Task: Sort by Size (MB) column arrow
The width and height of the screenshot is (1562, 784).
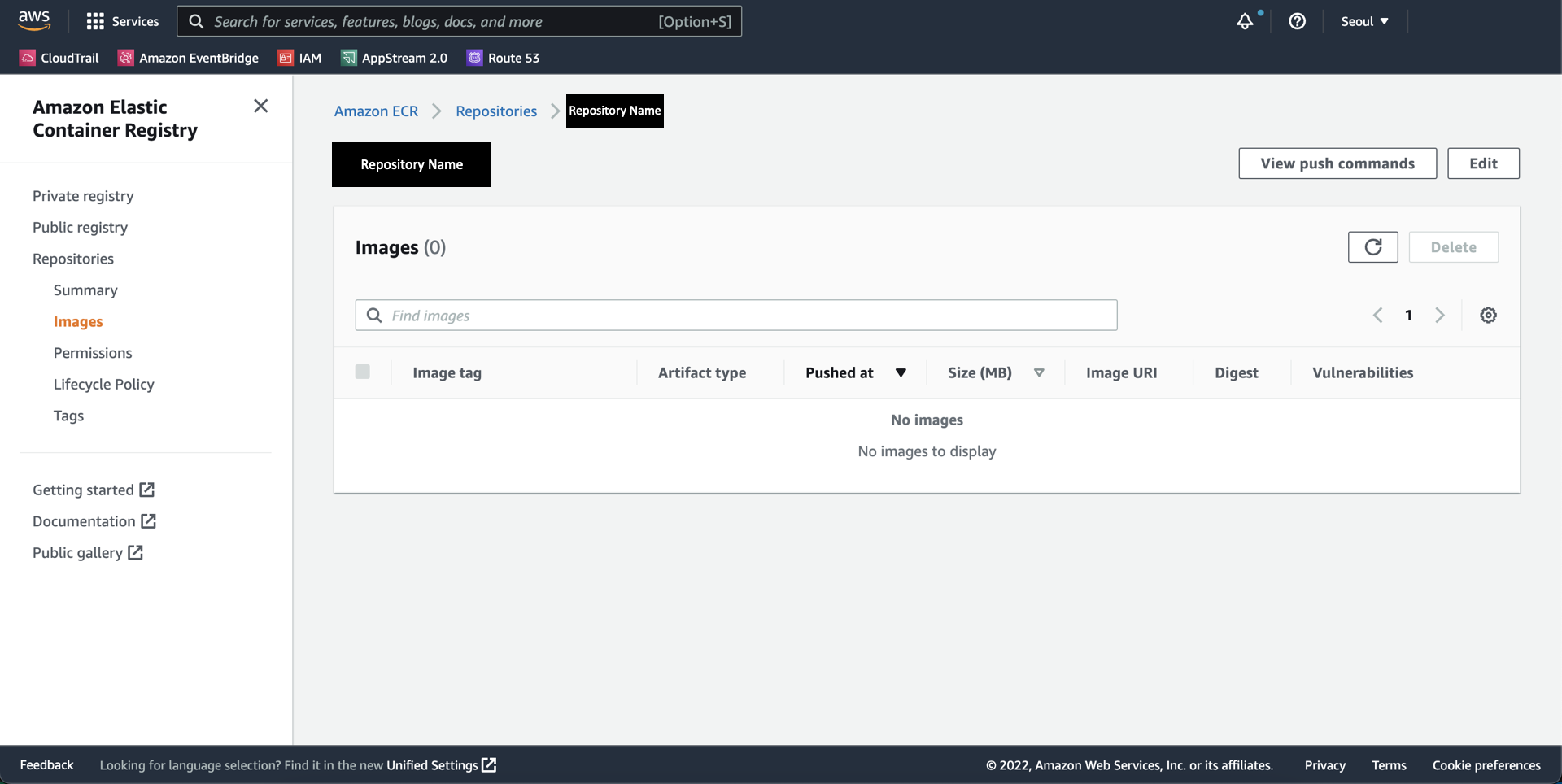Action: click(x=1039, y=372)
